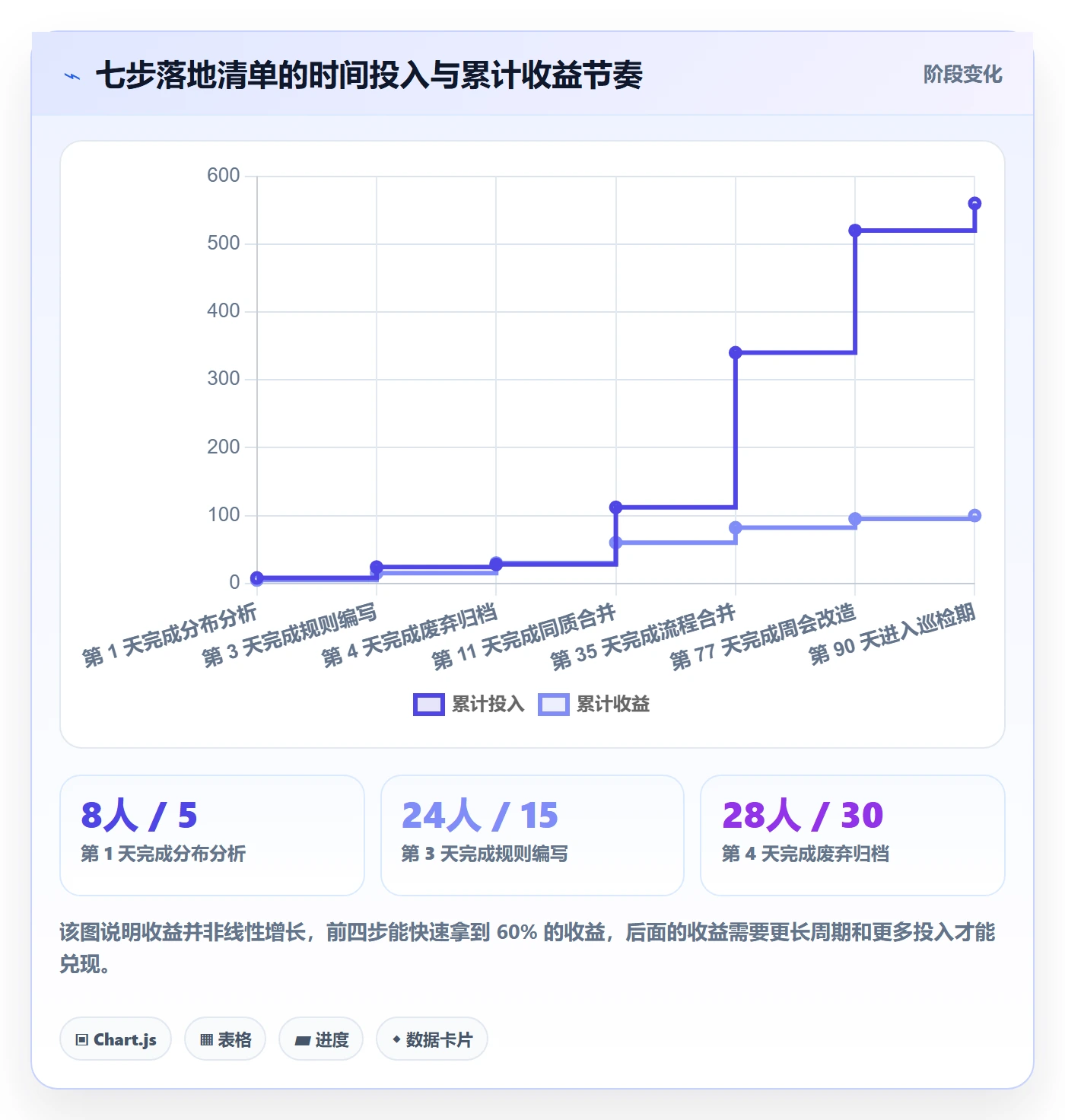Image resolution: width=1065 pixels, height=1120 pixels.
Task: Click the icon inside the Chart.js chip
Action: (82, 1040)
